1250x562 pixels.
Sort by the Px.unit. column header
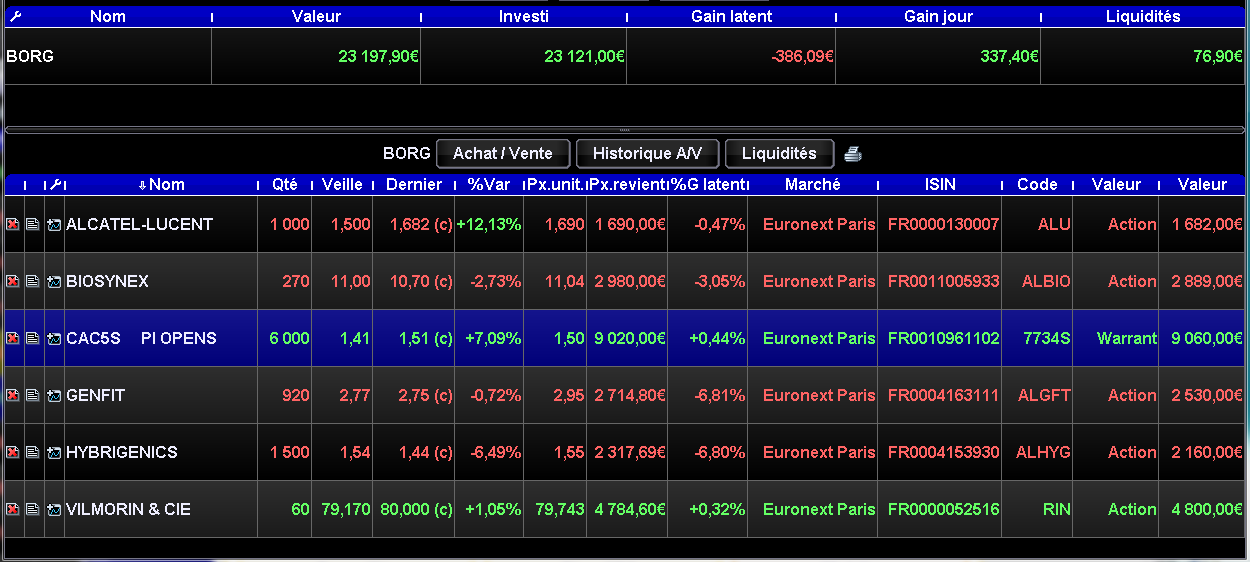[x=555, y=184]
